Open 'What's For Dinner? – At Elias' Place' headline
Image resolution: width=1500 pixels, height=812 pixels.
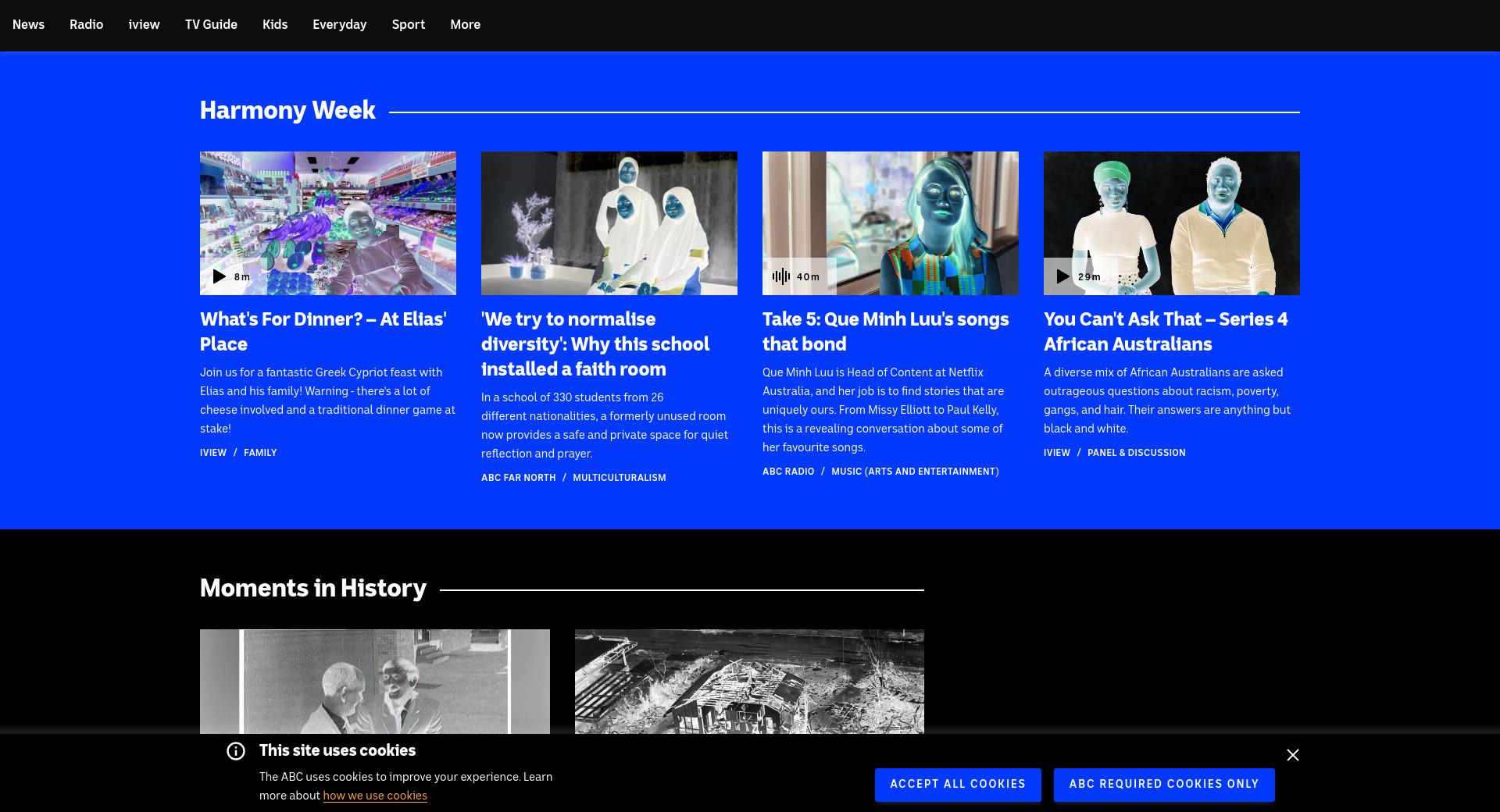[323, 332]
